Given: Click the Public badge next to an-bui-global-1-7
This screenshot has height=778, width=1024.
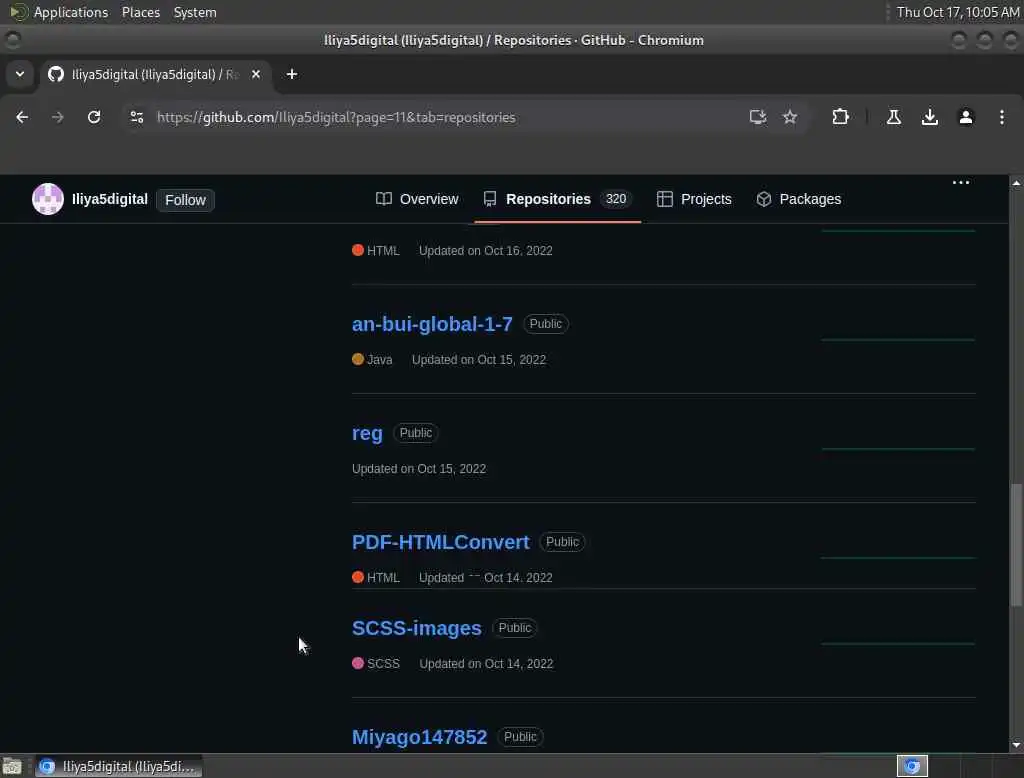Looking at the screenshot, I should pos(545,323).
